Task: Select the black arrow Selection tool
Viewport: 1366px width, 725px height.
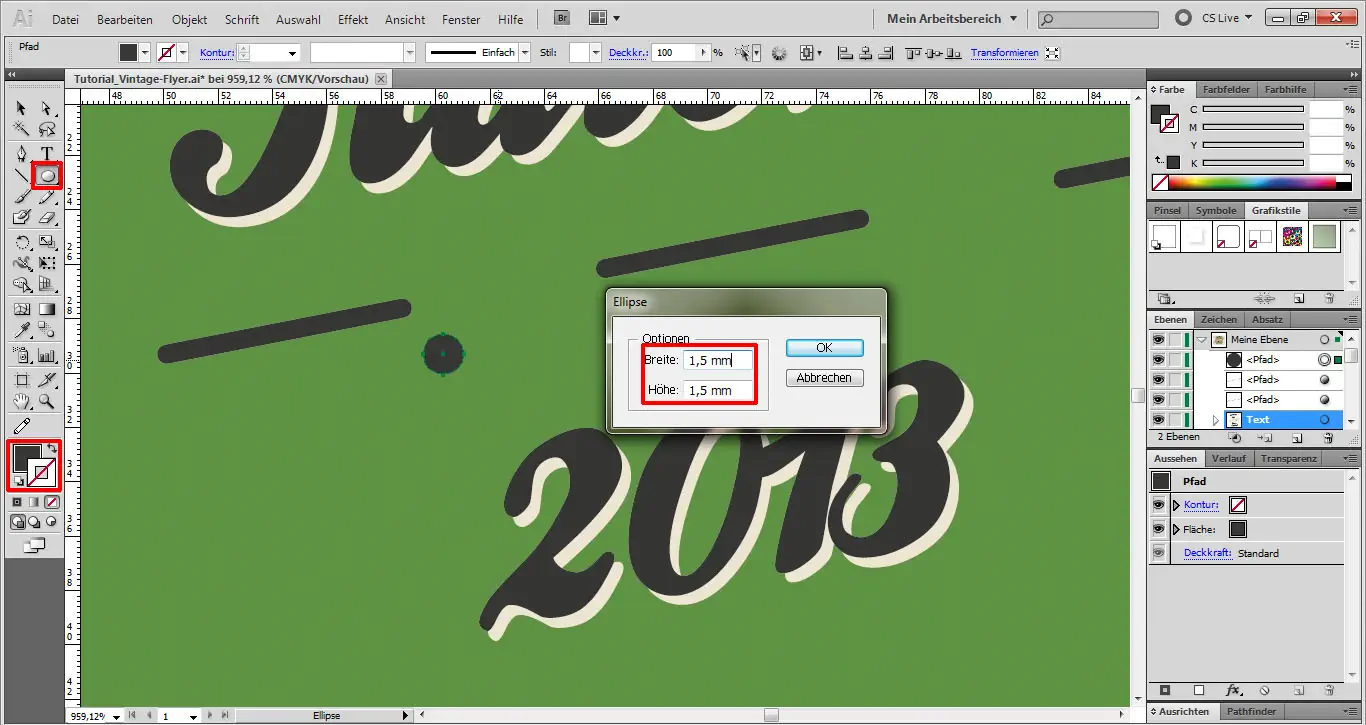Action: coord(22,108)
